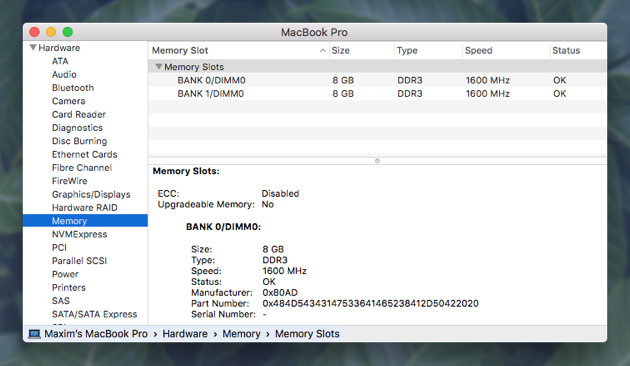The height and width of the screenshot is (366, 630).
Task: Open the Camera hardware section
Action: click(x=68, y=101)
